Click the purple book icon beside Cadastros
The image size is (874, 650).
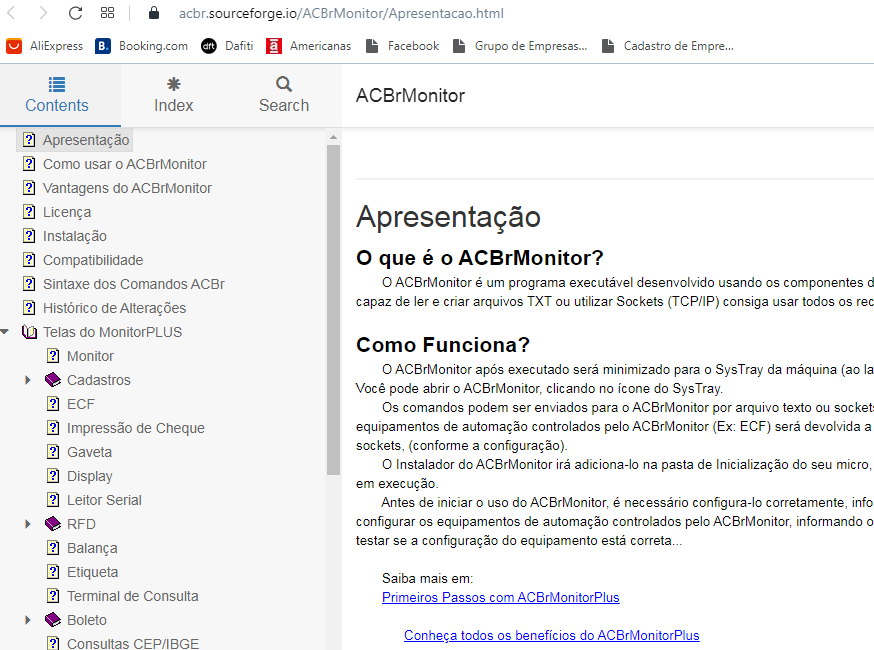click(x=53, y=380)
